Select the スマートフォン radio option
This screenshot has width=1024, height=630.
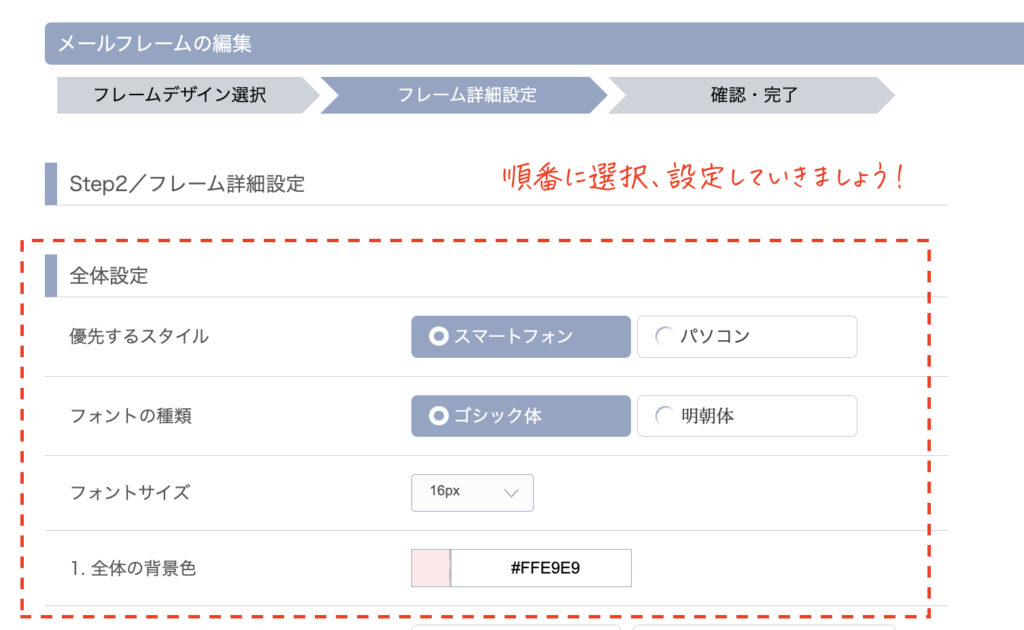point(520,337)
